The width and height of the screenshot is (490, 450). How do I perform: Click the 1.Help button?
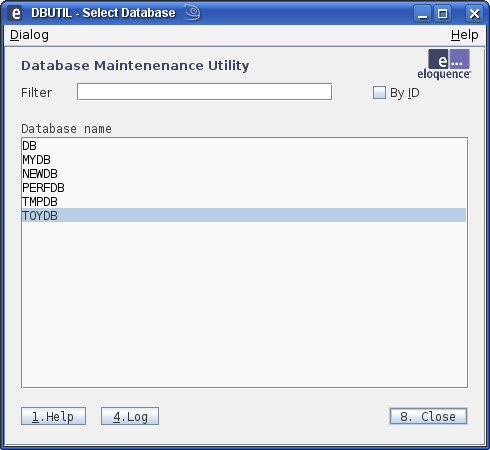(x=53, y=416)
